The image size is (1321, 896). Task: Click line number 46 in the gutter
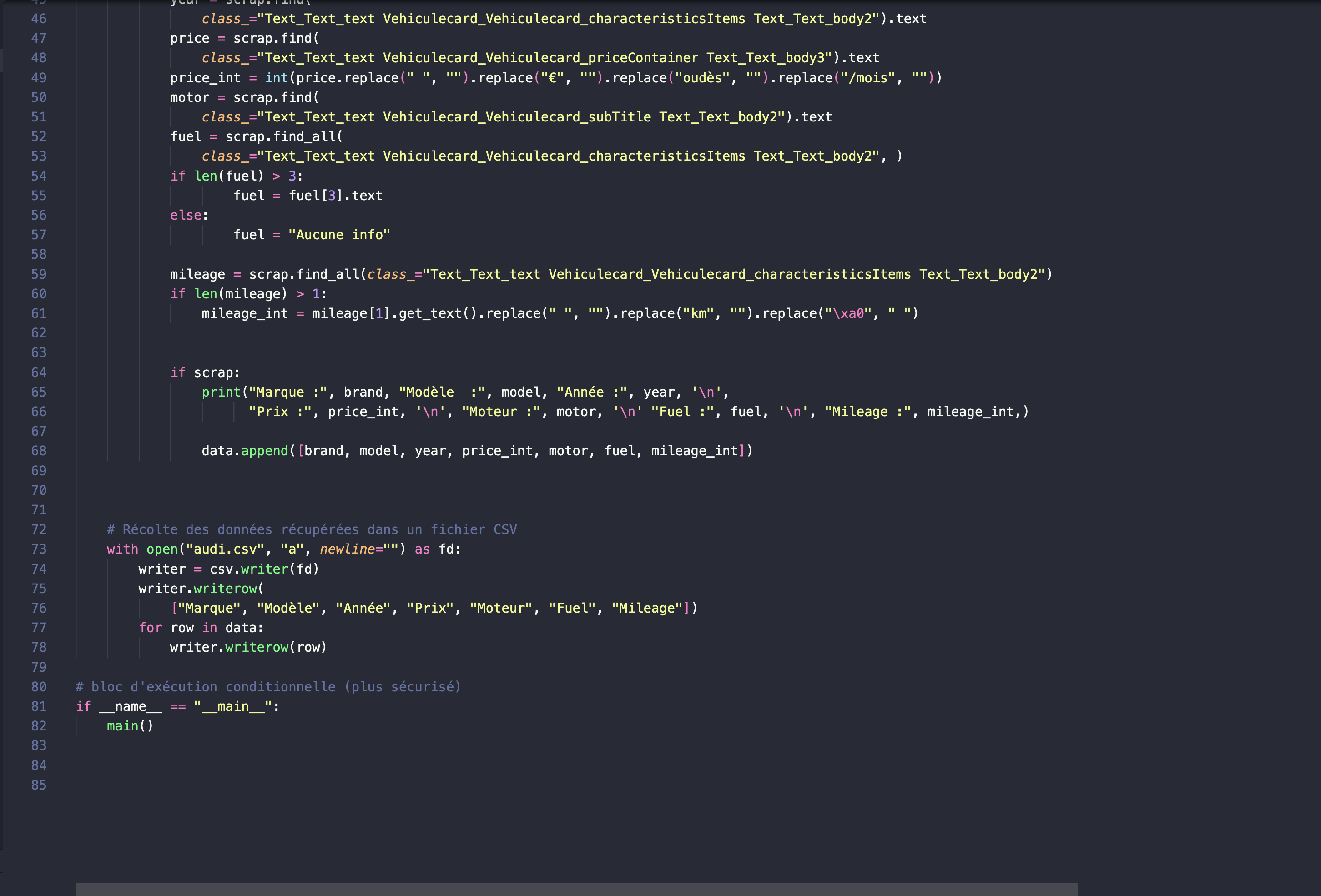(x=39, y=19)
